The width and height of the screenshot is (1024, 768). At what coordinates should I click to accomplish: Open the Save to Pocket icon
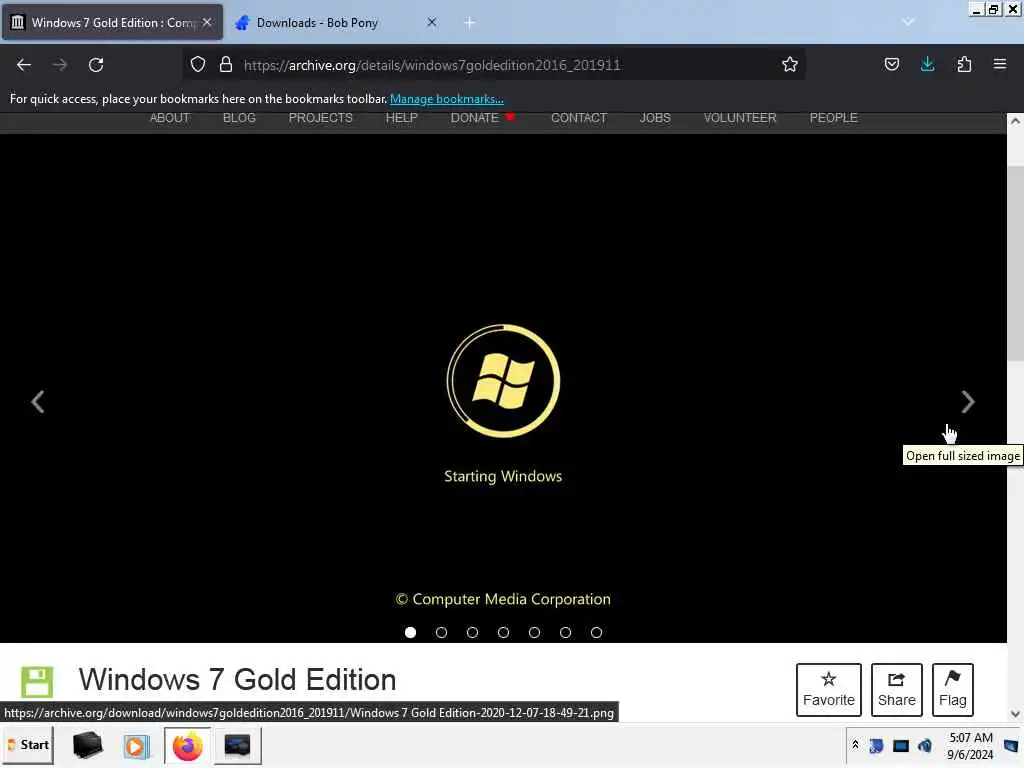[x=891, y=64]
